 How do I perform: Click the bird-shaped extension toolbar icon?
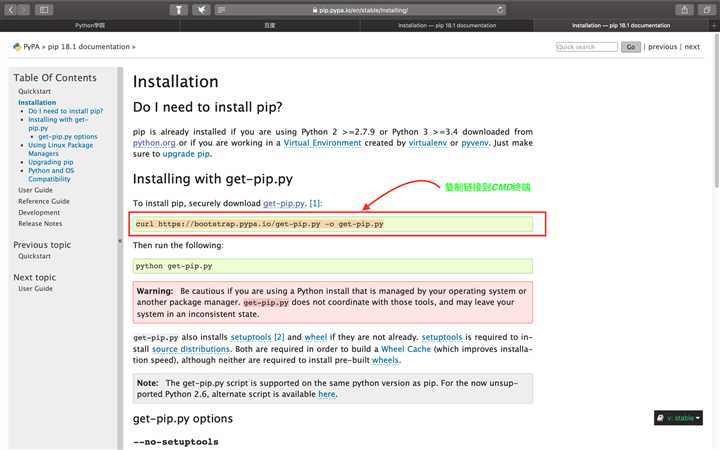201,10
